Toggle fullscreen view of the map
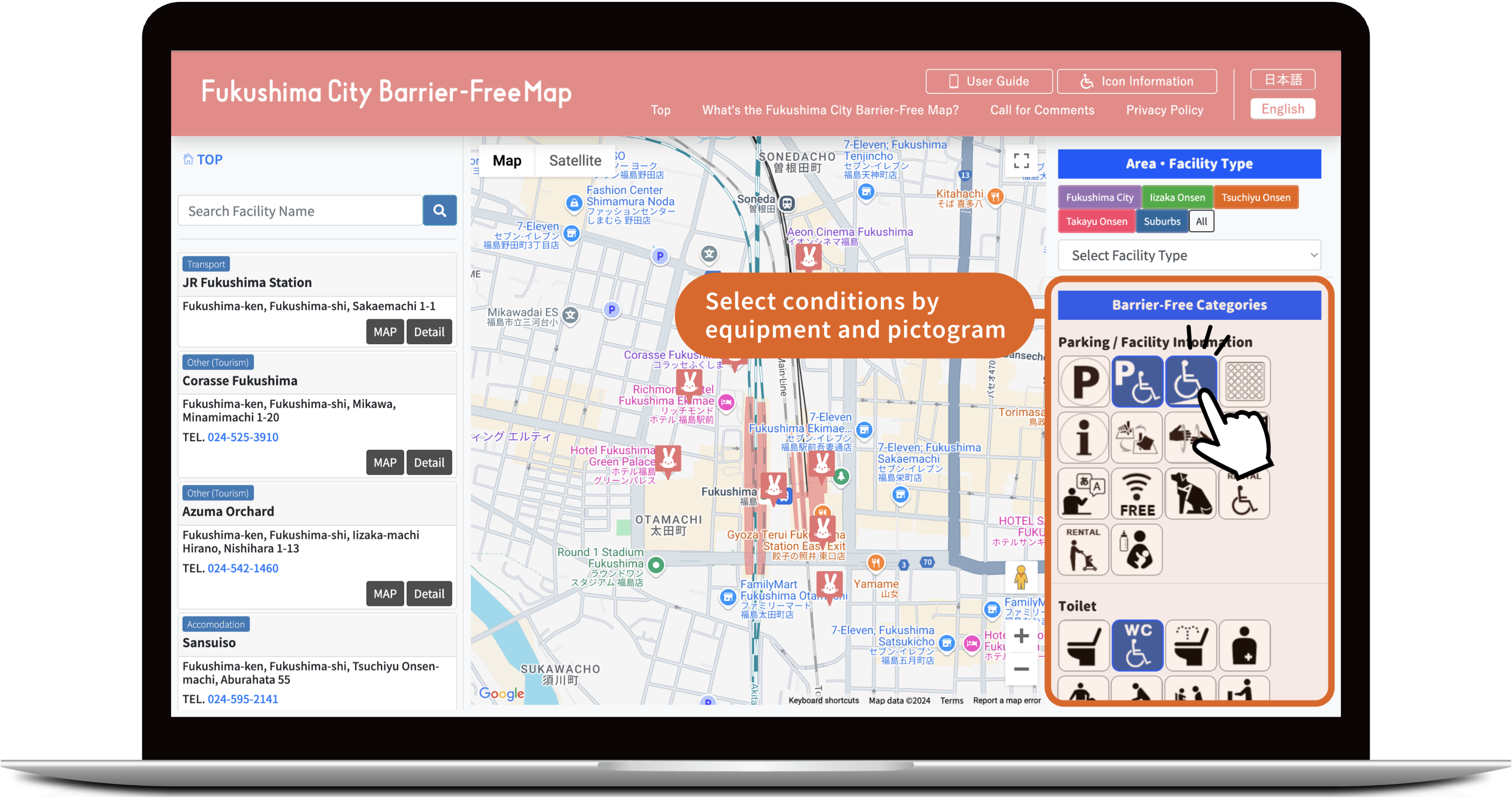Viewport: 1512px width, 797px height. (x=1021, y=161)
